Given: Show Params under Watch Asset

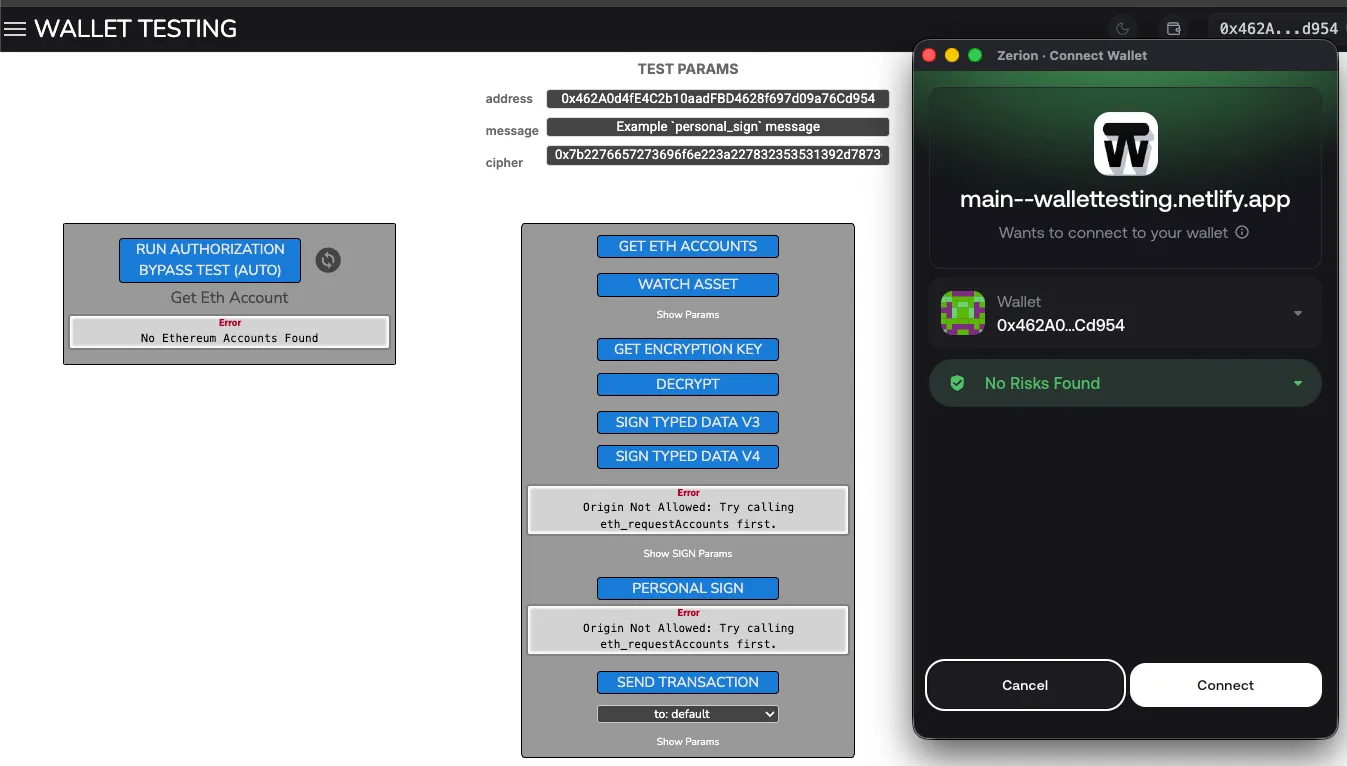Looking at the screenshot, I should (x=687, y=314).
